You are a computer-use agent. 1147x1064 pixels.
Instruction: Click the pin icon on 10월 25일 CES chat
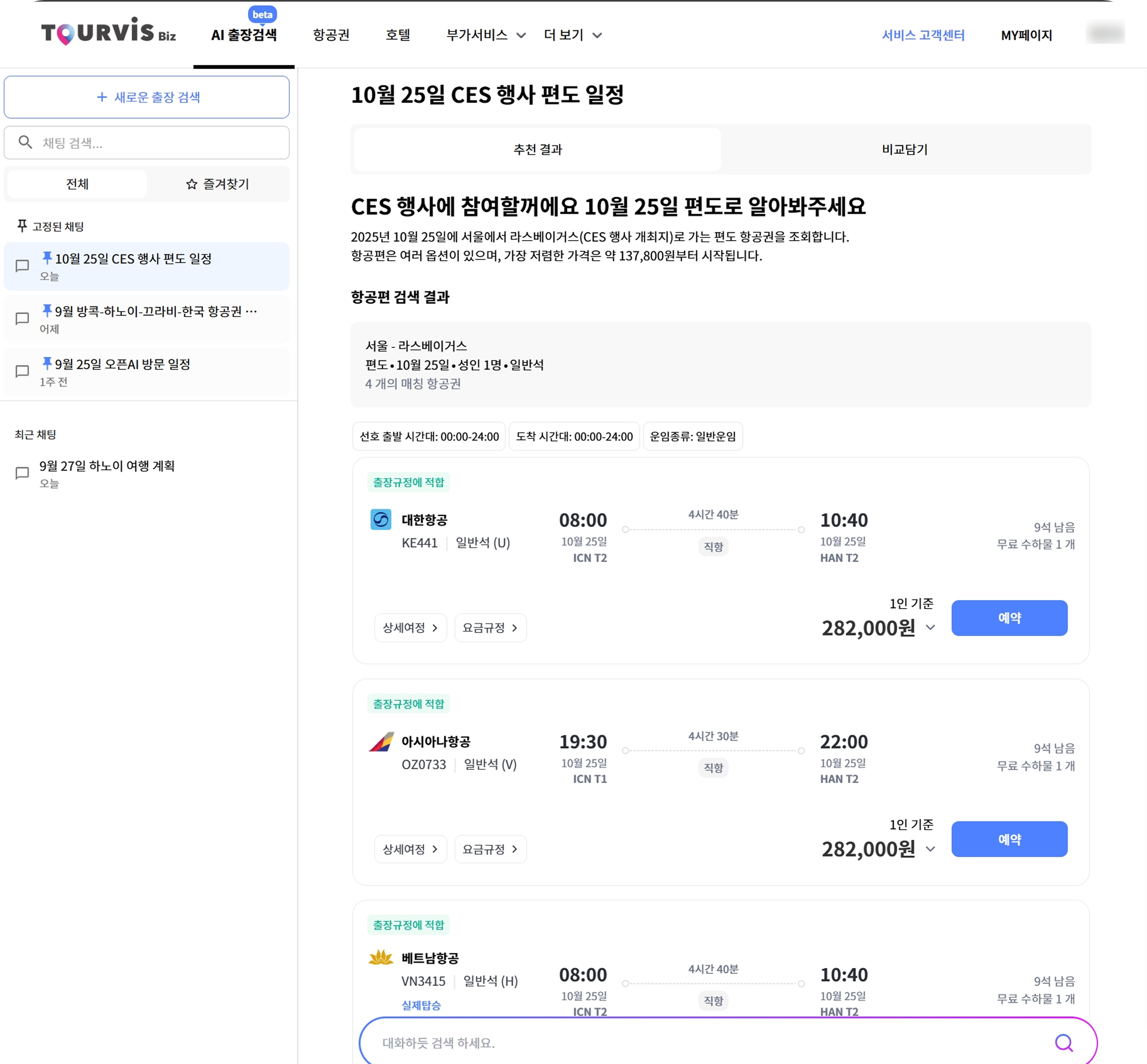click(x=47, y=257)
